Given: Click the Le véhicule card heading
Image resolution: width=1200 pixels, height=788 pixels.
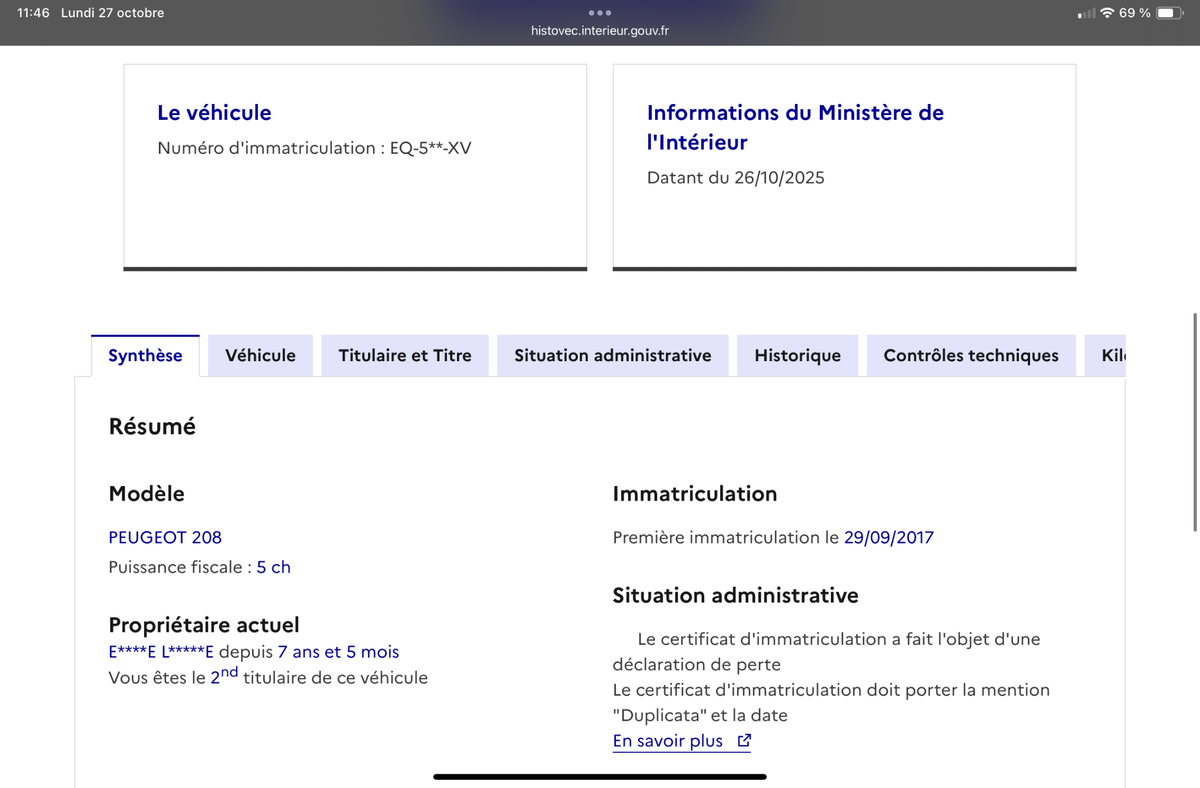Looking at the screenshot, I should pyautogui.click(x=214, y=113).
